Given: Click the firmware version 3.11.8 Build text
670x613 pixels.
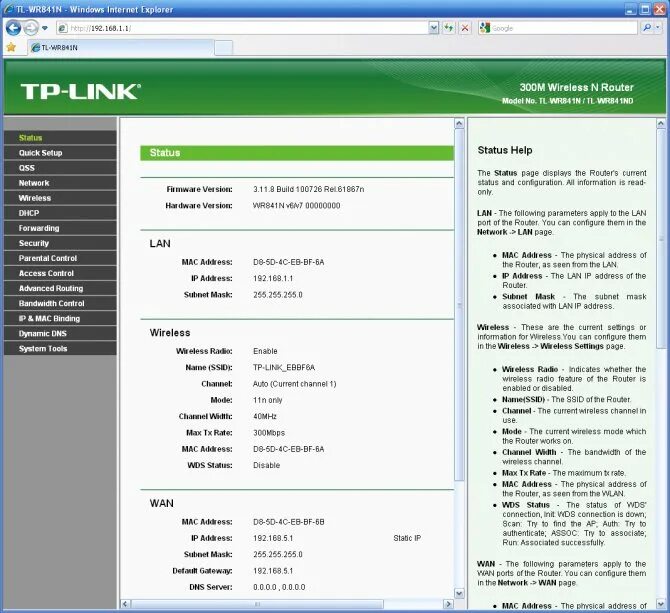Looking at the screenshot, I should point(309,189).
